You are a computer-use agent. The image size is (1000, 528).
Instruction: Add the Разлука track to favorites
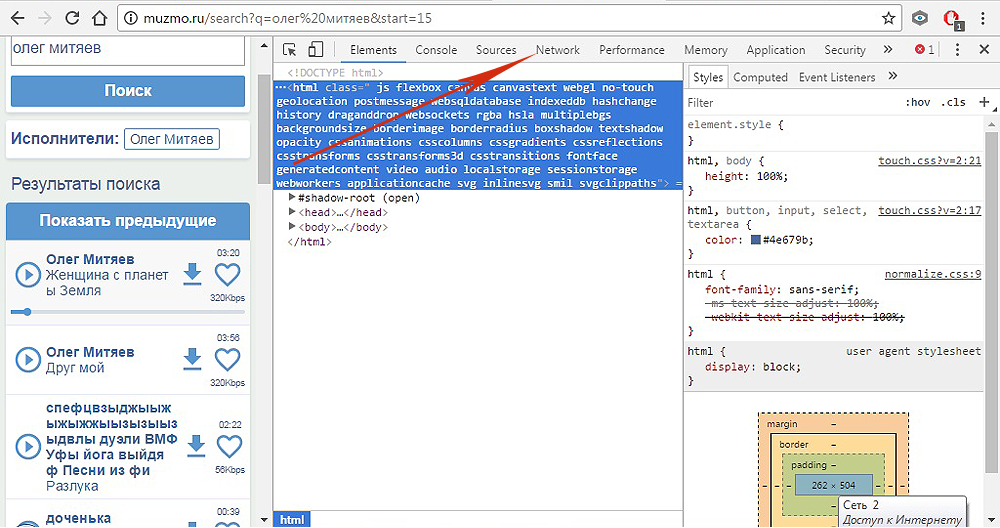pyautogui.click(x=230, y=446)
